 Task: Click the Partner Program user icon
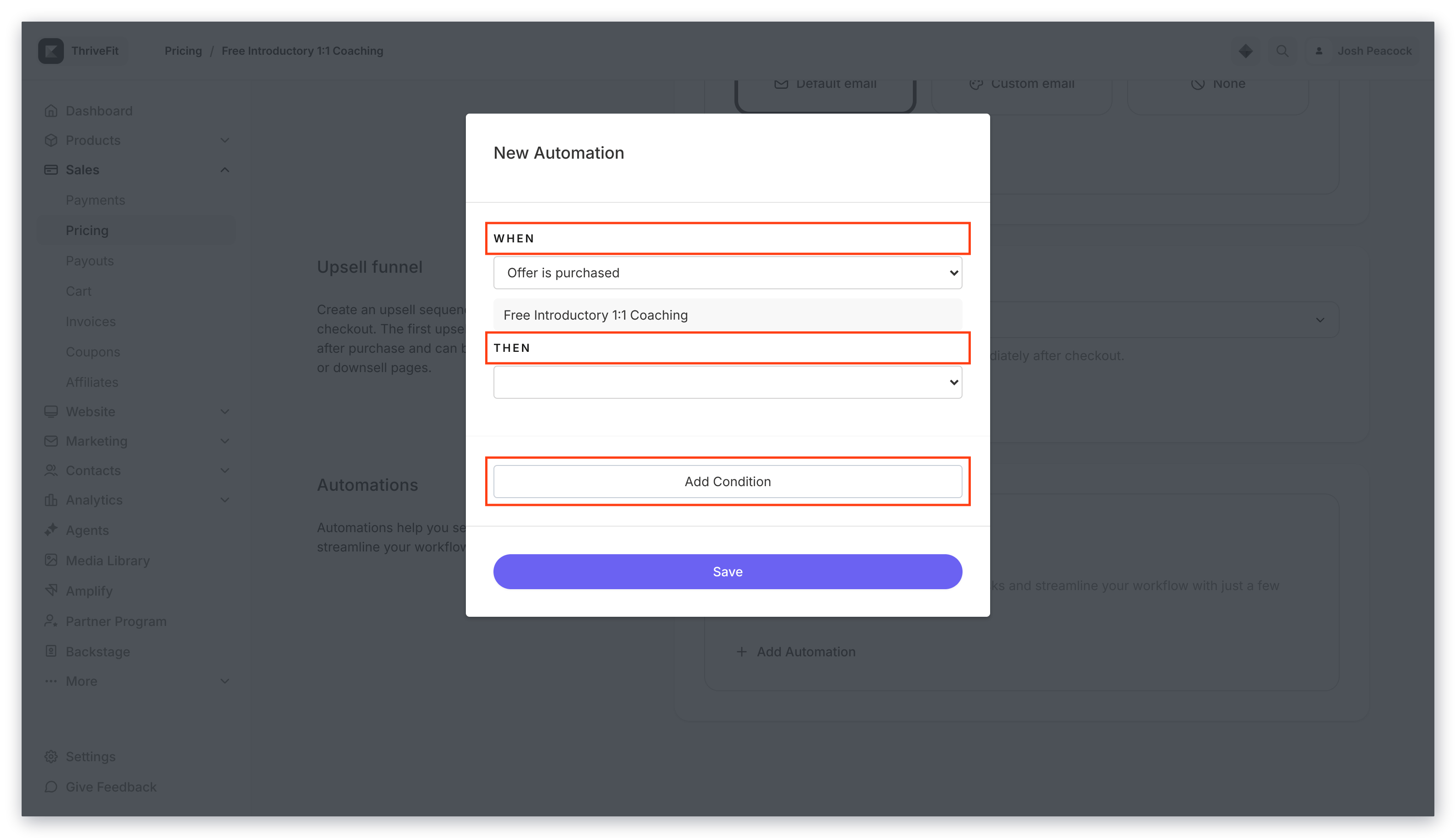51,620
